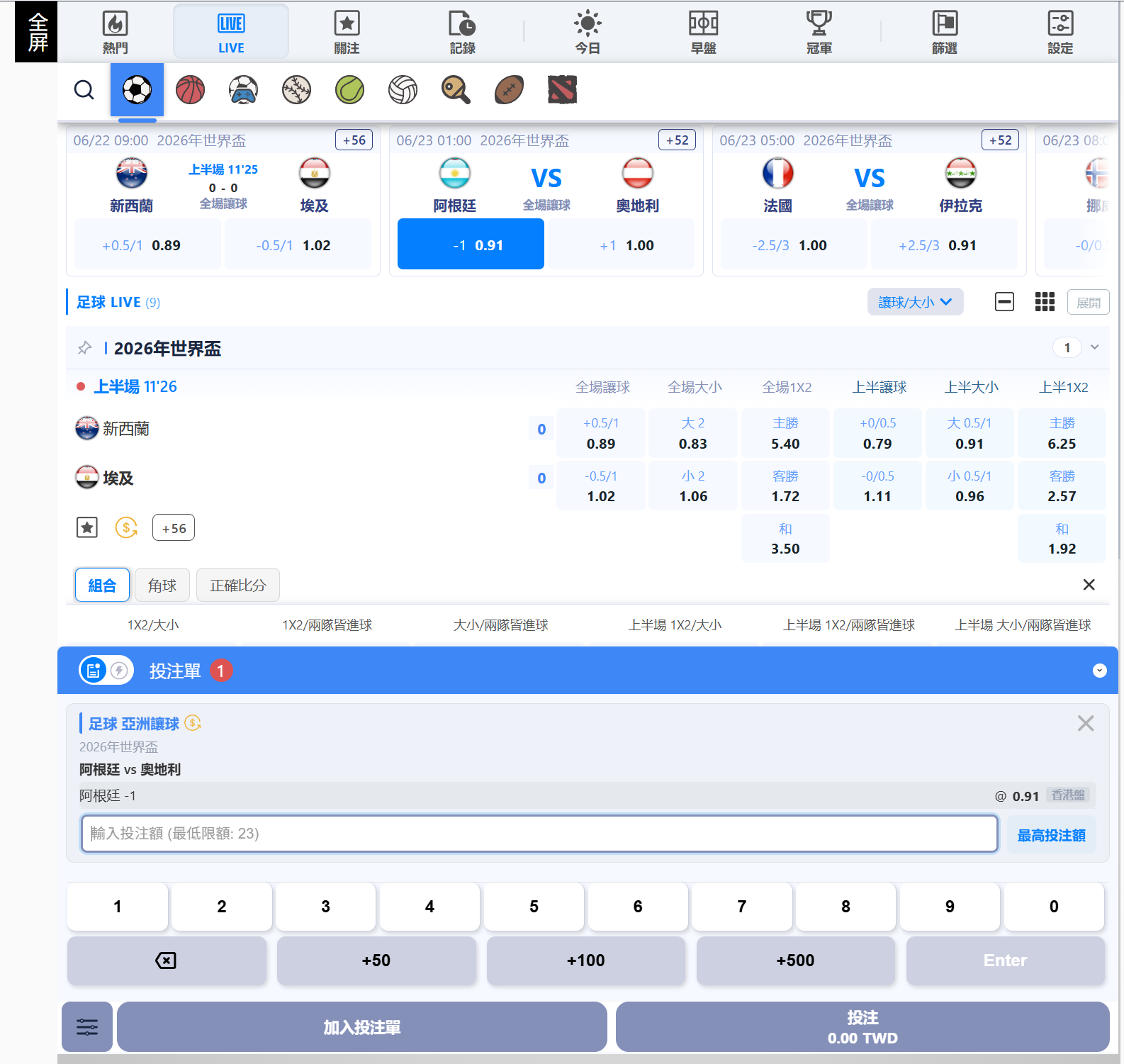Toggle single/quick bet slip switch
Screen dimensions: 1124x1064
[106, 670]
